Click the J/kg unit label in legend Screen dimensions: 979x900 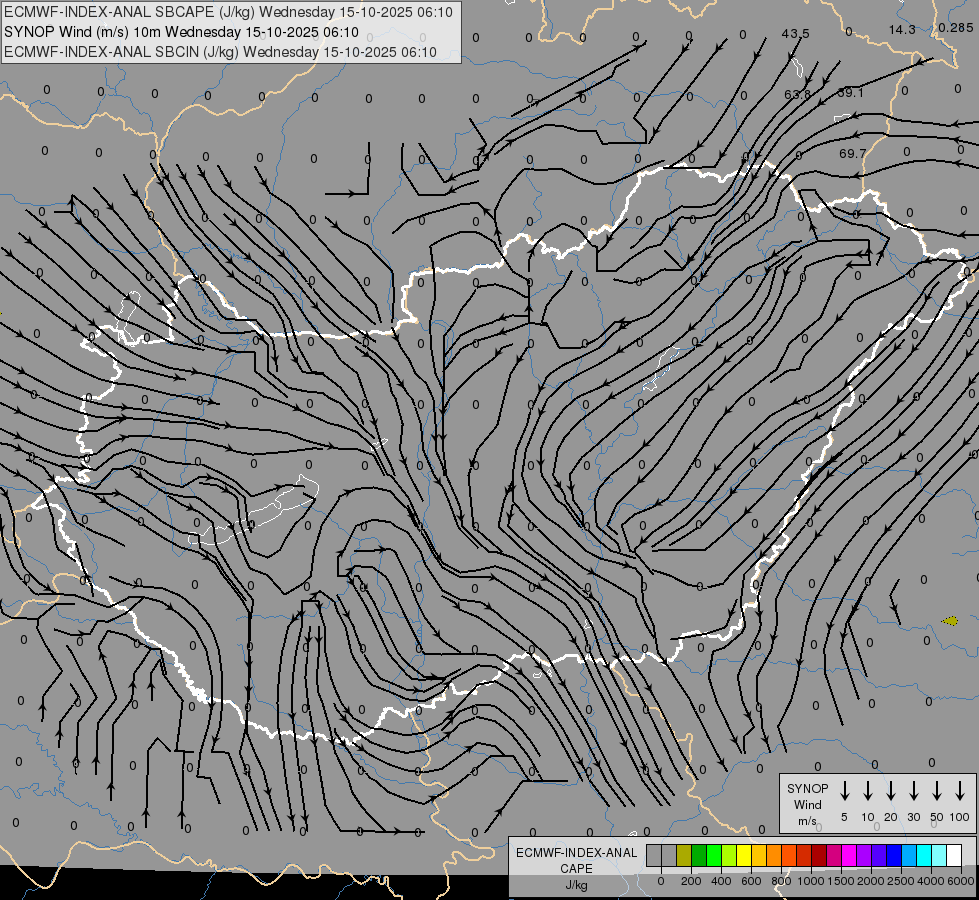click(576, 885)
